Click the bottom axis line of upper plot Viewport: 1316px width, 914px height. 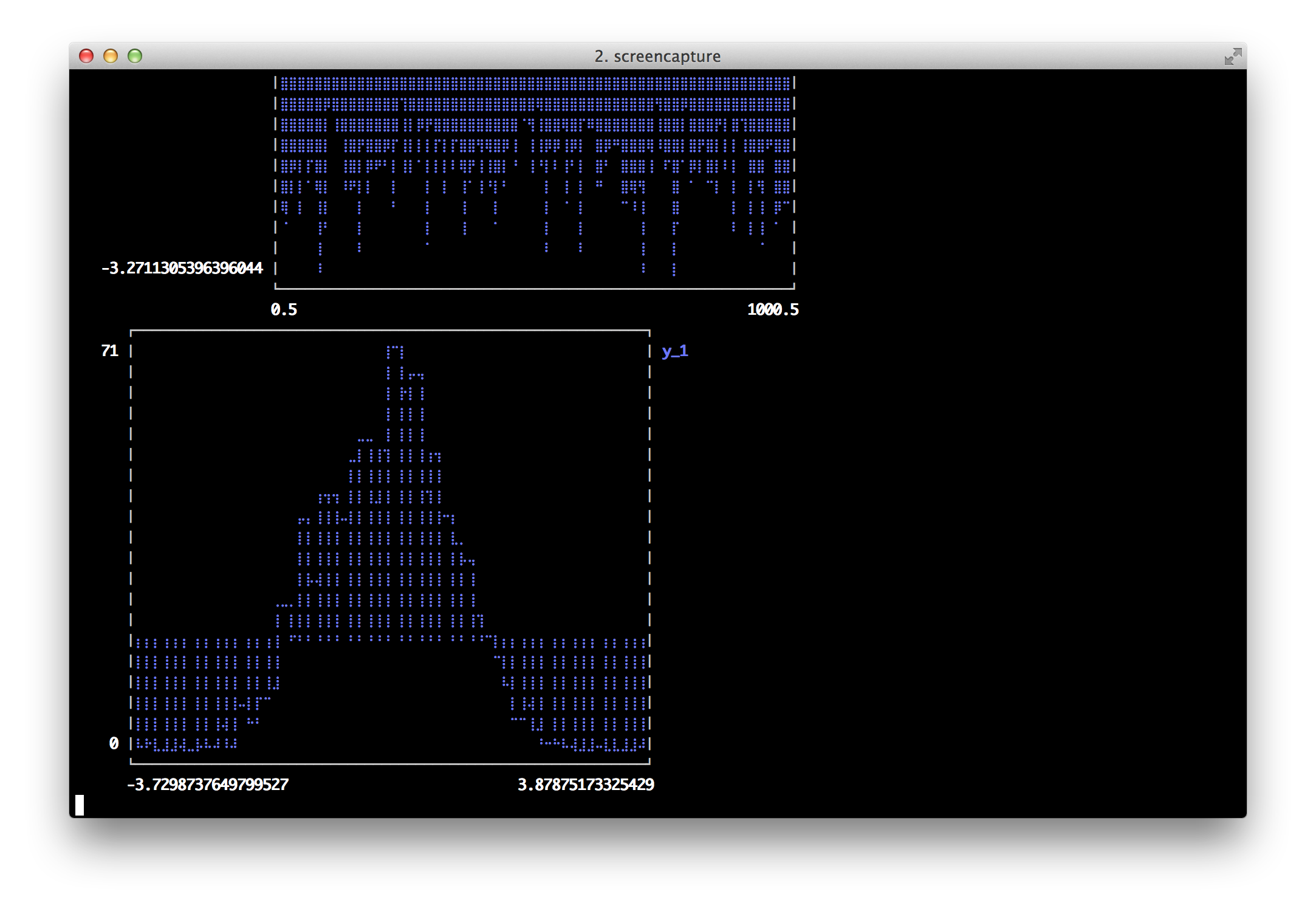click(x=535, y=288)
